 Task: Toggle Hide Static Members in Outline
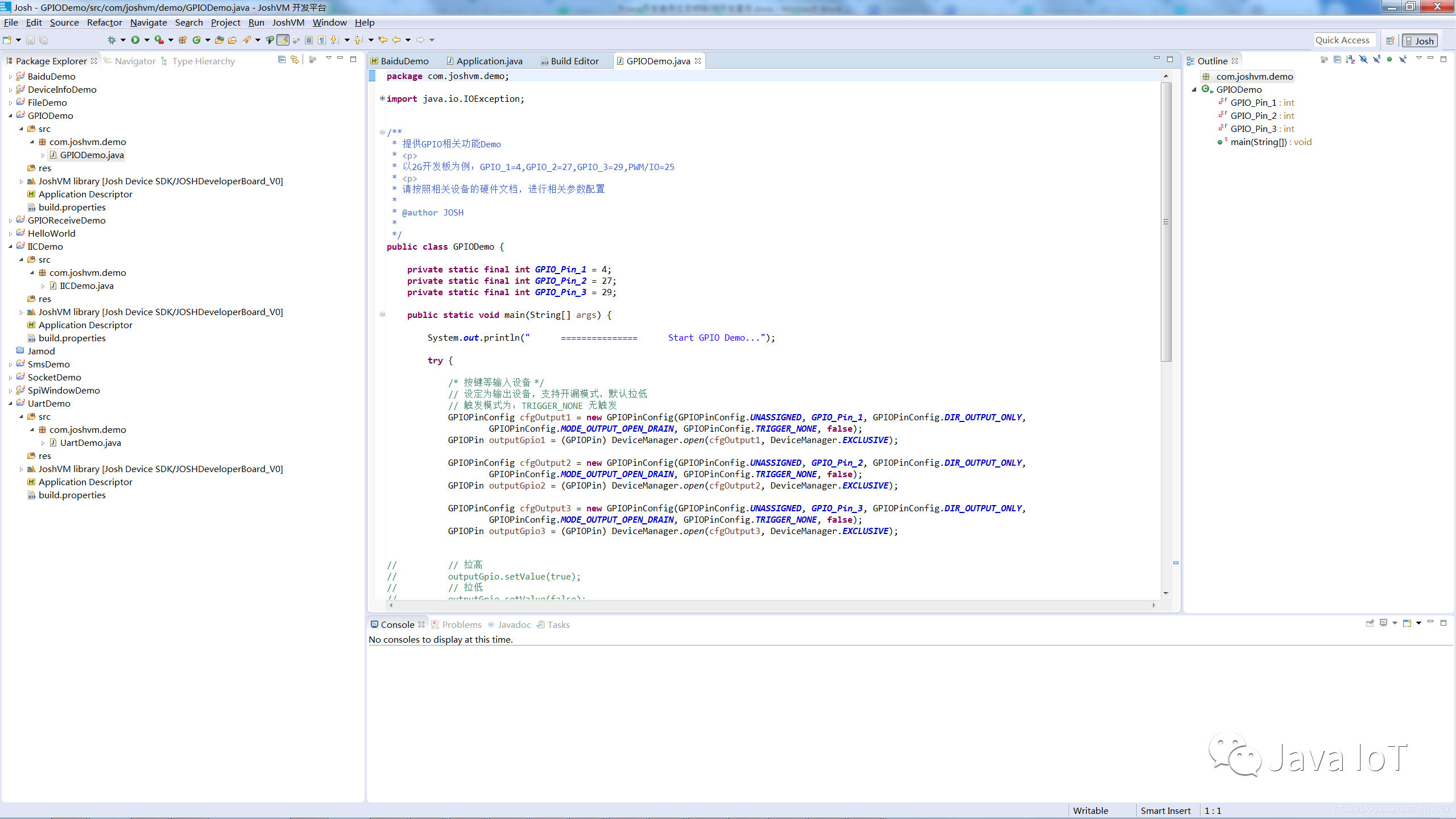1376,59
